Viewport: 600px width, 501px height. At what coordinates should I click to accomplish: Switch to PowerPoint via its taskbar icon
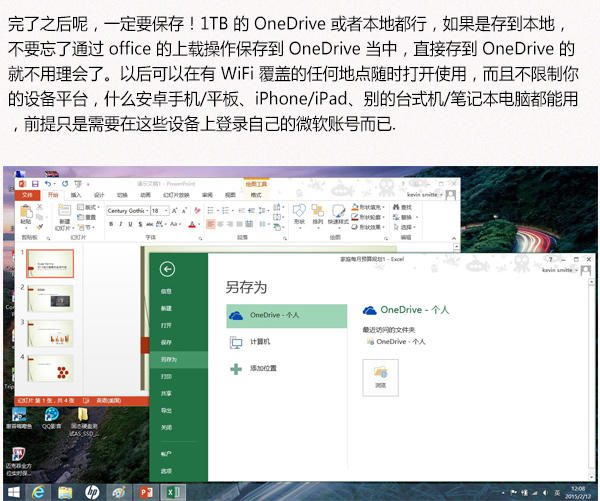(146, 492)
